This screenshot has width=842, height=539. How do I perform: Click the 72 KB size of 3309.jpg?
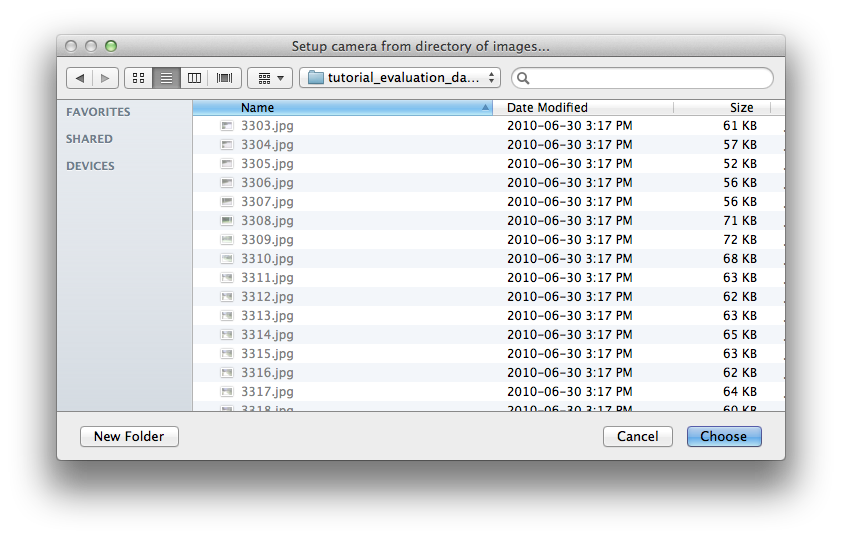(x=739, y=240)
